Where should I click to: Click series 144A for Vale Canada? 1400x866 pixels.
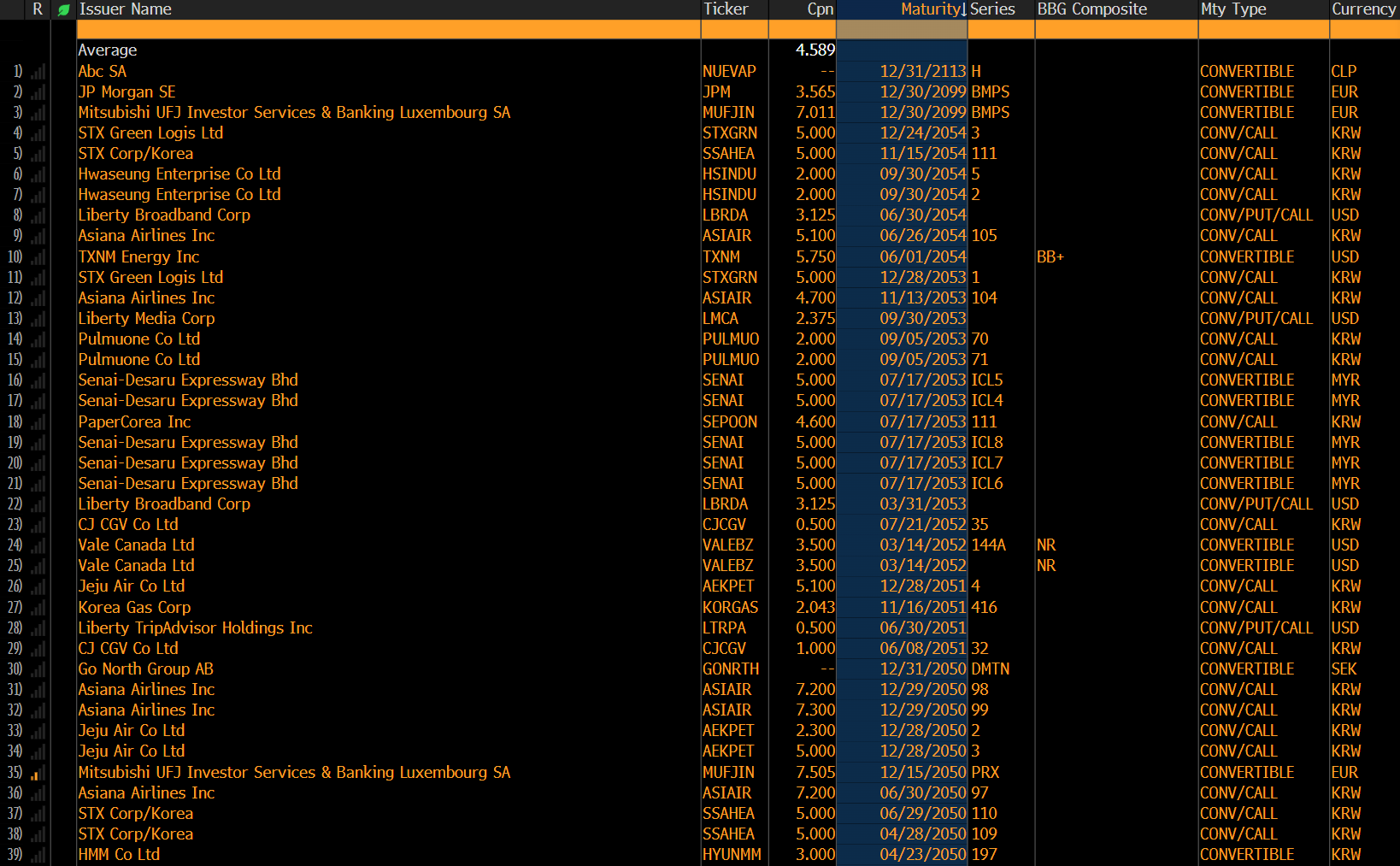click(x=989, y=545)
